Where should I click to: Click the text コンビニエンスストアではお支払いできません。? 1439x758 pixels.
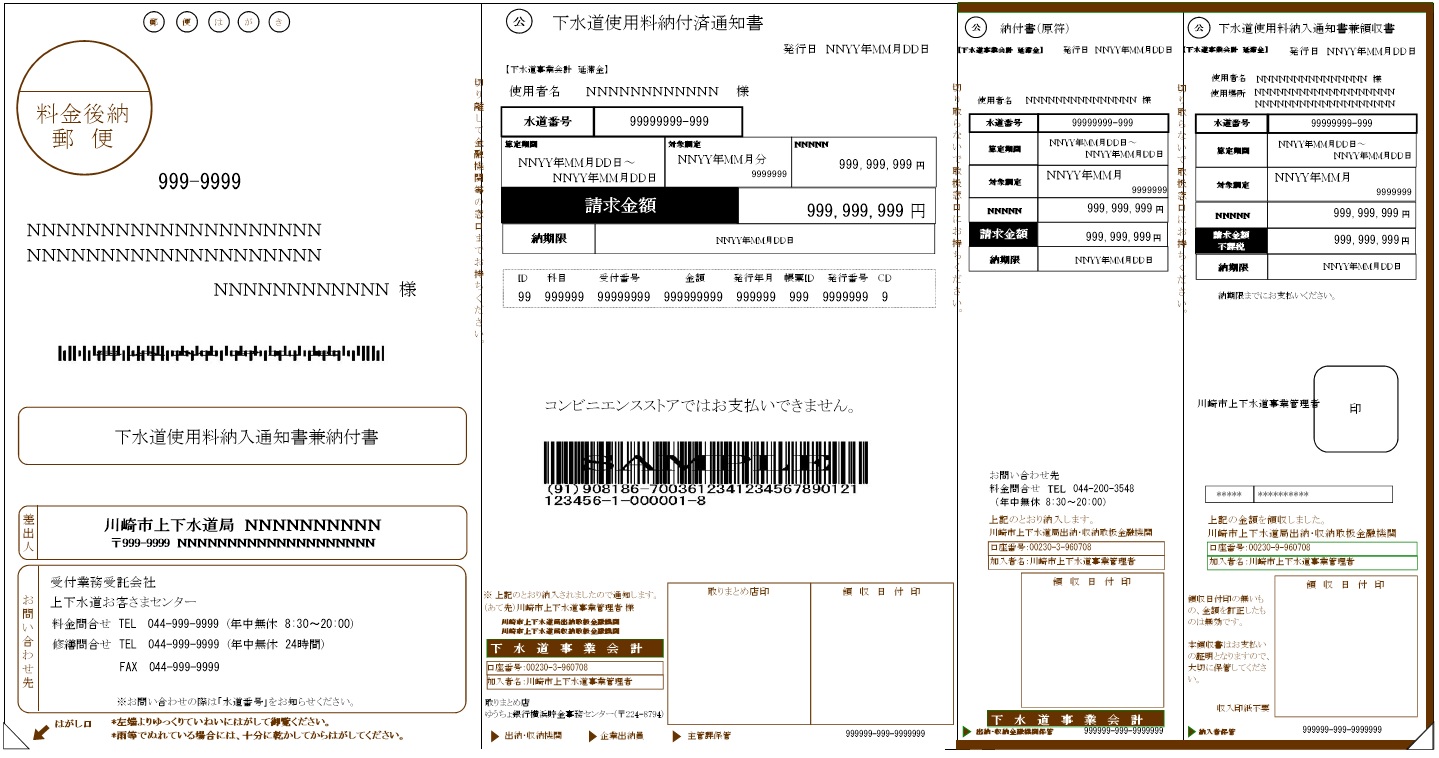click(700, 407)
